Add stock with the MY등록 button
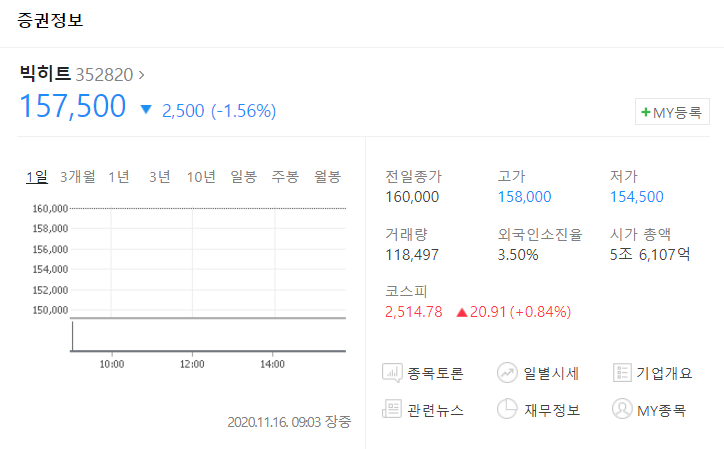 click(x=672, y=112)
